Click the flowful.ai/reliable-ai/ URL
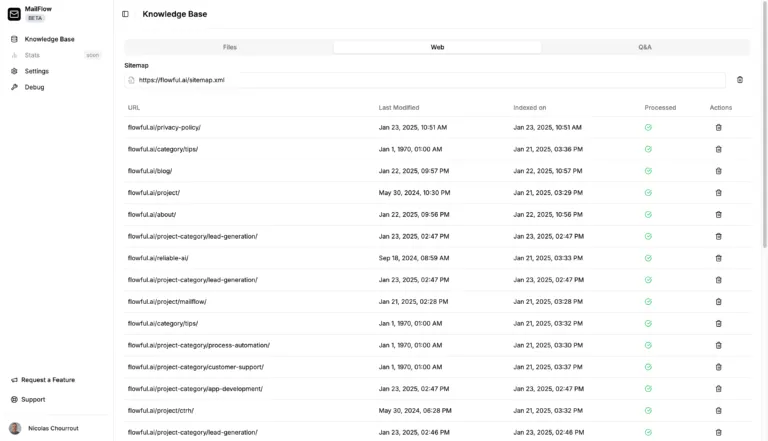The width and height of the screenshot is (768, 441). click(158, 258)
